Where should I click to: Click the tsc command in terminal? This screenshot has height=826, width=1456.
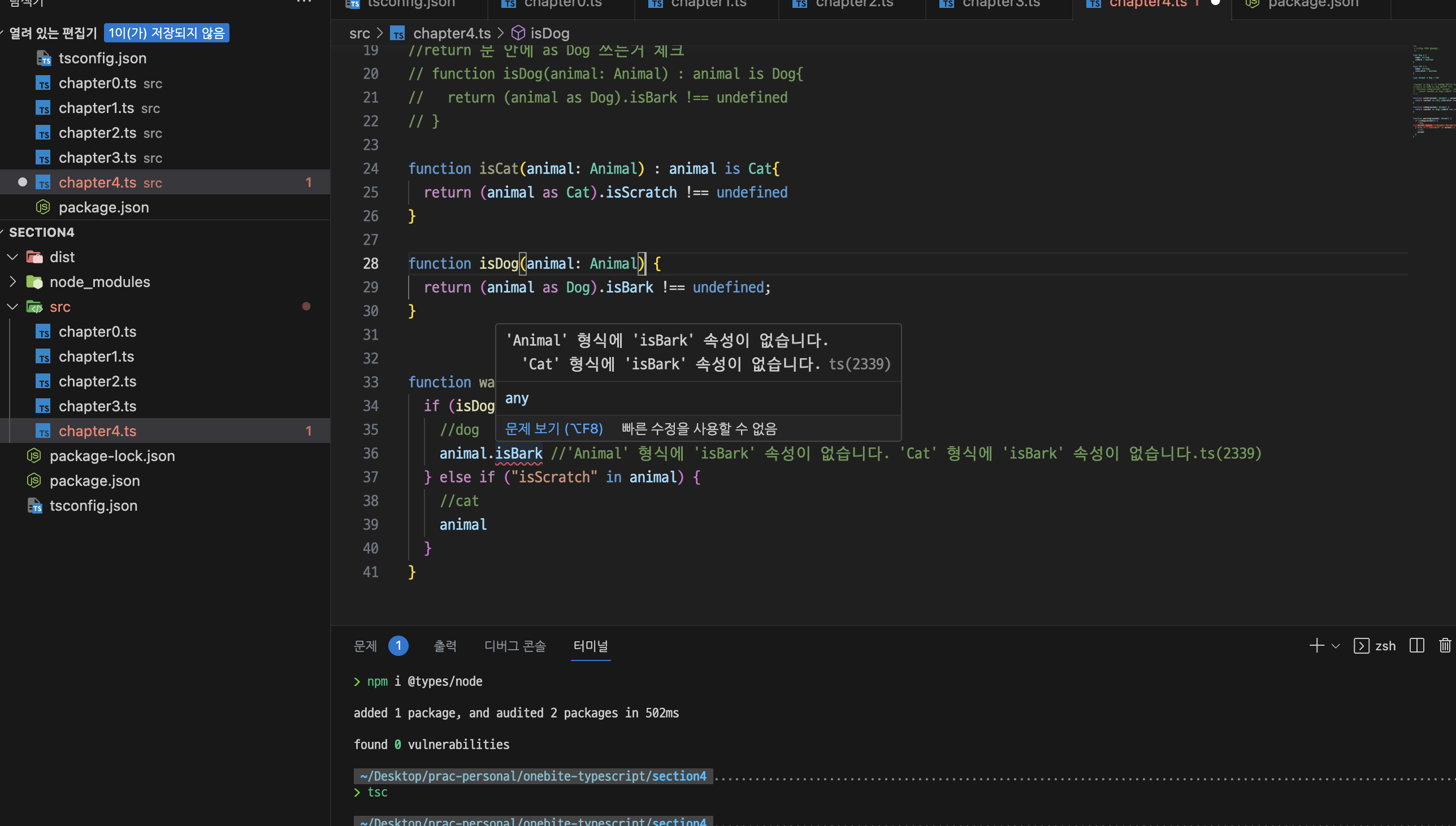(x=378, y=792)
